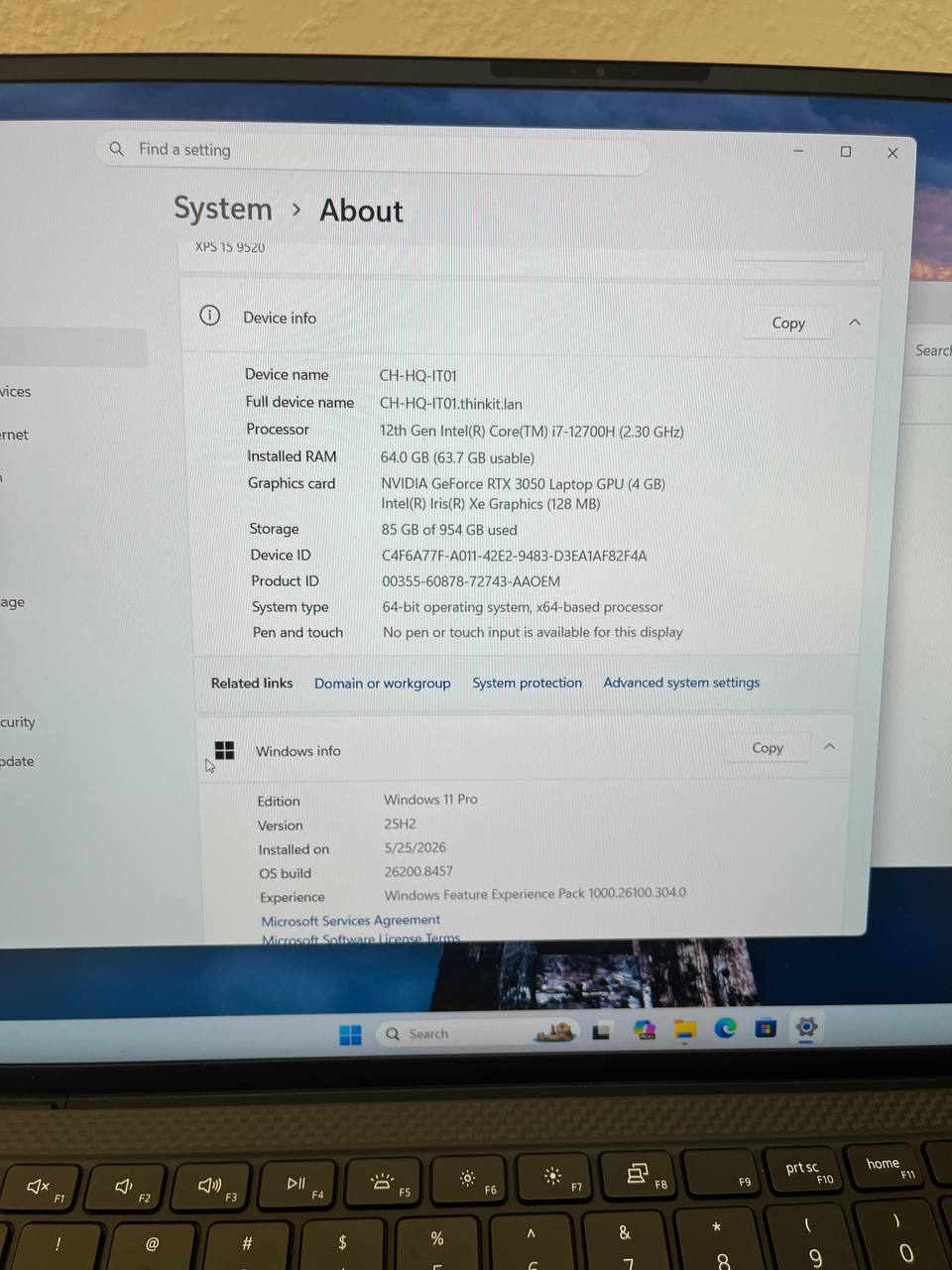Select Installed on date 5/25/2026
The image size is (952, 1270).
click(x=416, y=847)
